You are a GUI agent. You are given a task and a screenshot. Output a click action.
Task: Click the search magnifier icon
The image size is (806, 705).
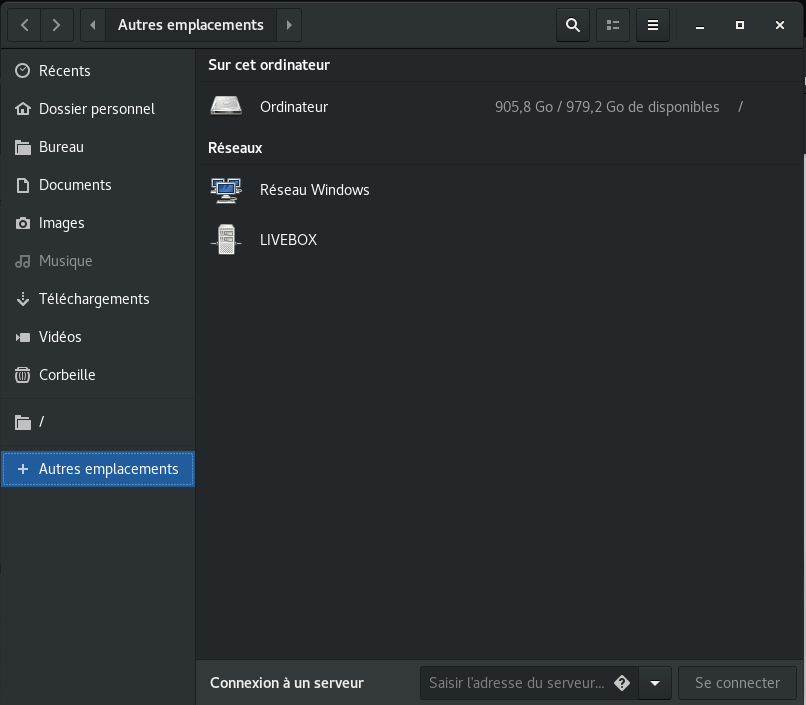[573, 25]
